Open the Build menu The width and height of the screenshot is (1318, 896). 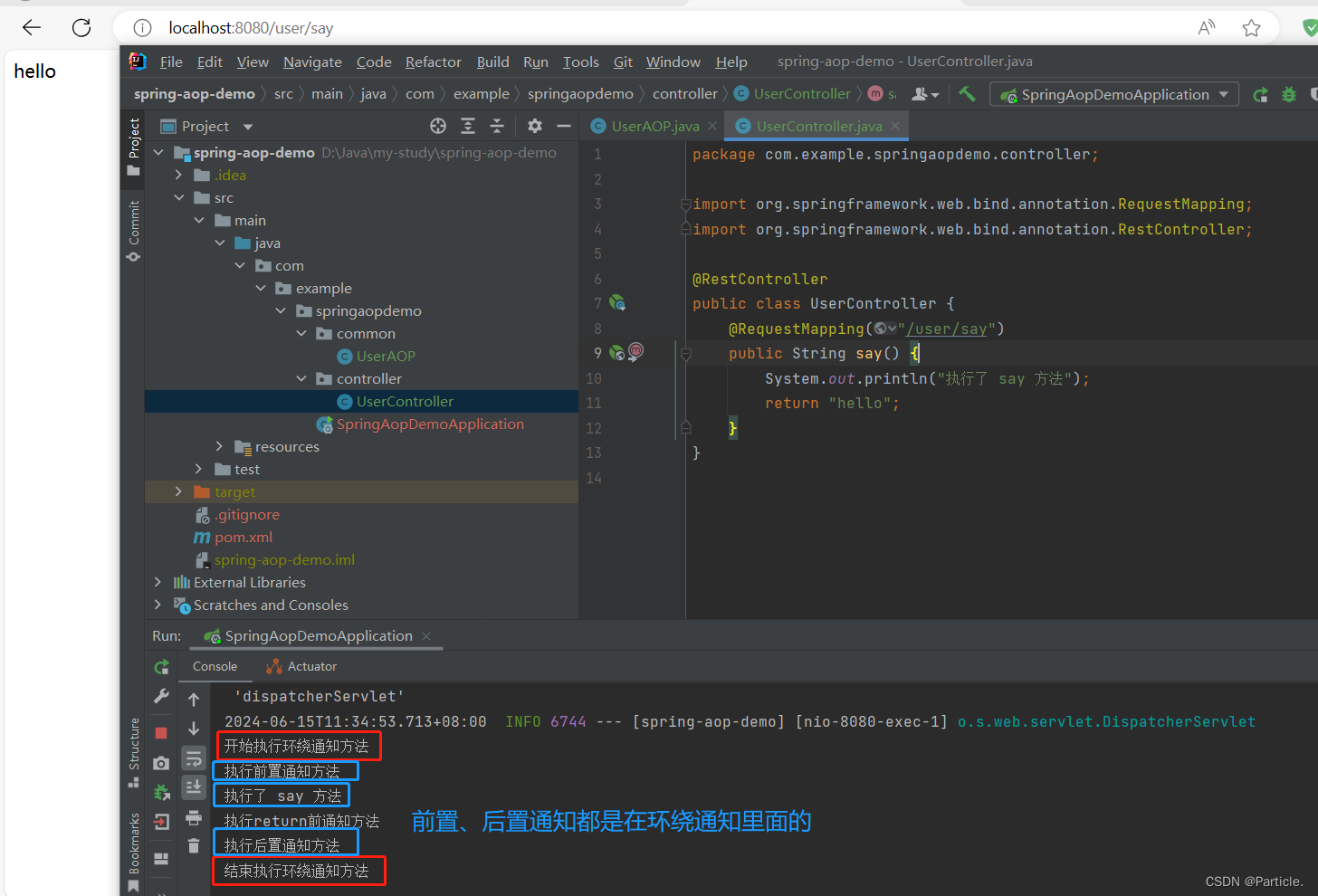492,62
